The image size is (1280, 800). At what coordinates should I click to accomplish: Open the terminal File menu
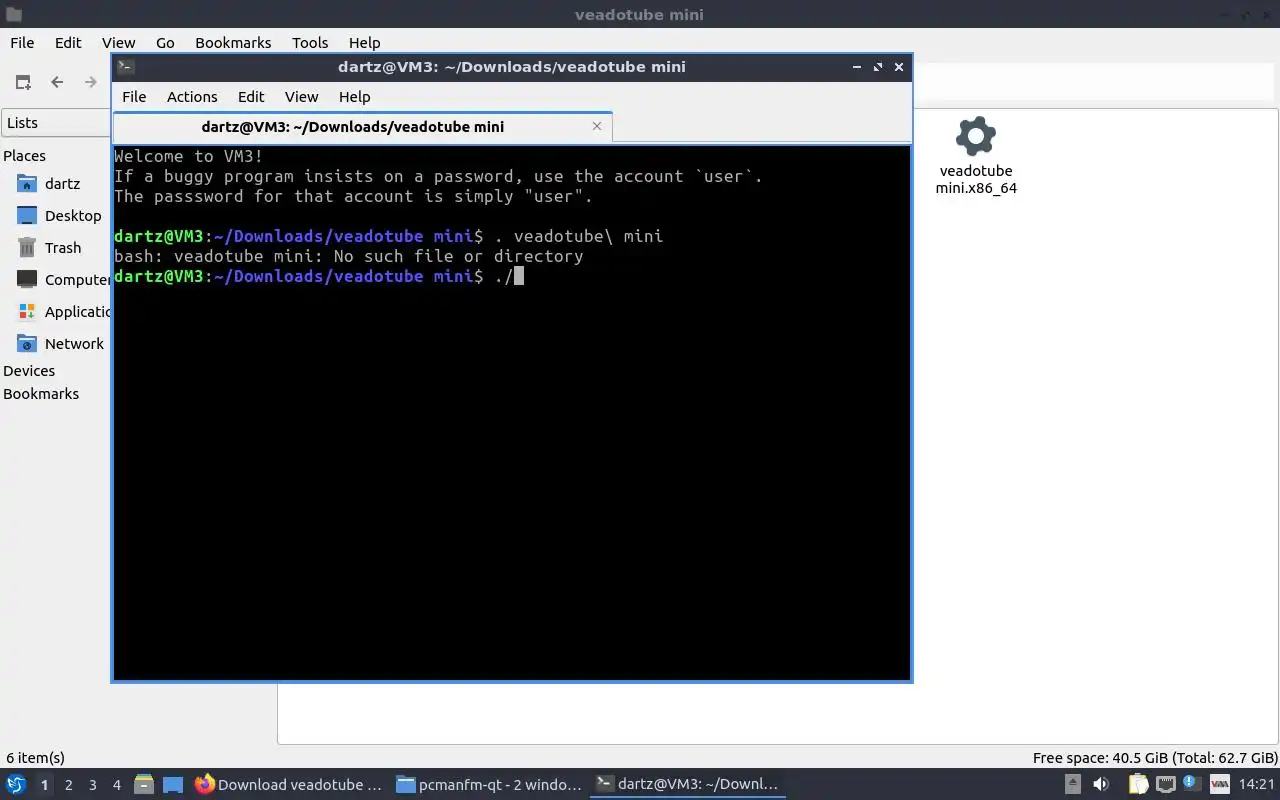click(x=134, y=97)
